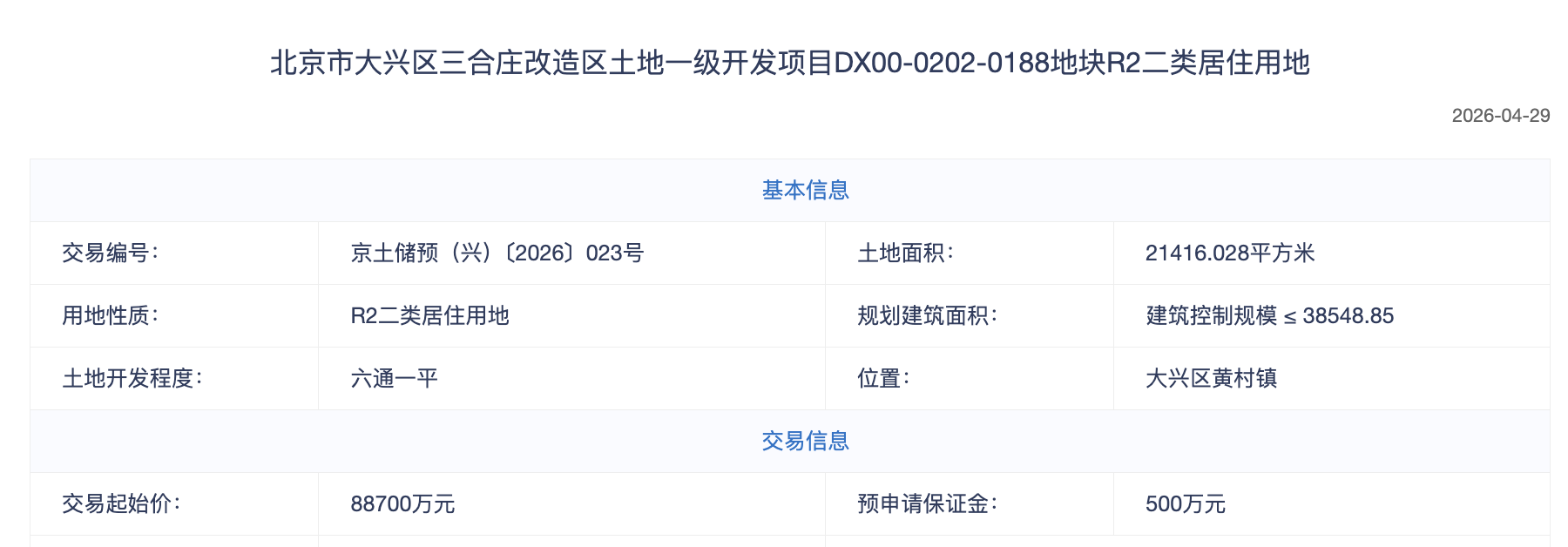Select the starting price 88700万元
Screen dimensions: 1568x547
pyautogui.click(x=402, y=504)
